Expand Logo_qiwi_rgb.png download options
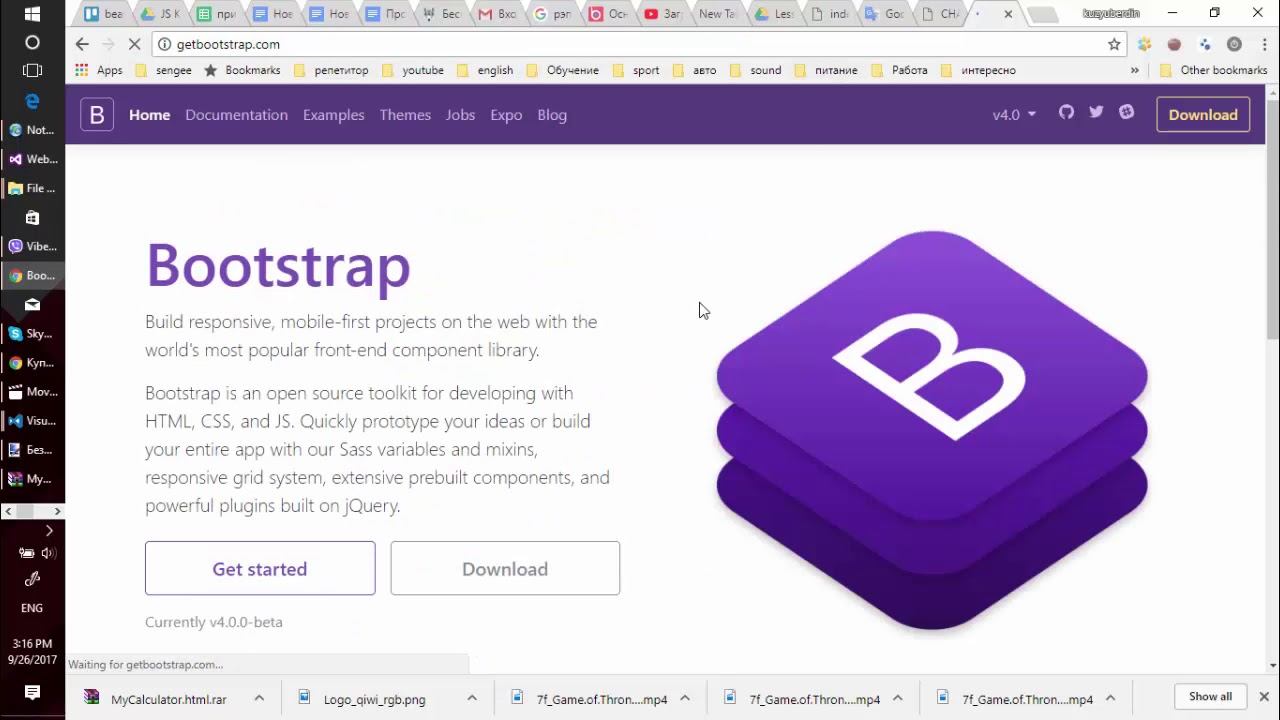 click(x=472, y=698)
